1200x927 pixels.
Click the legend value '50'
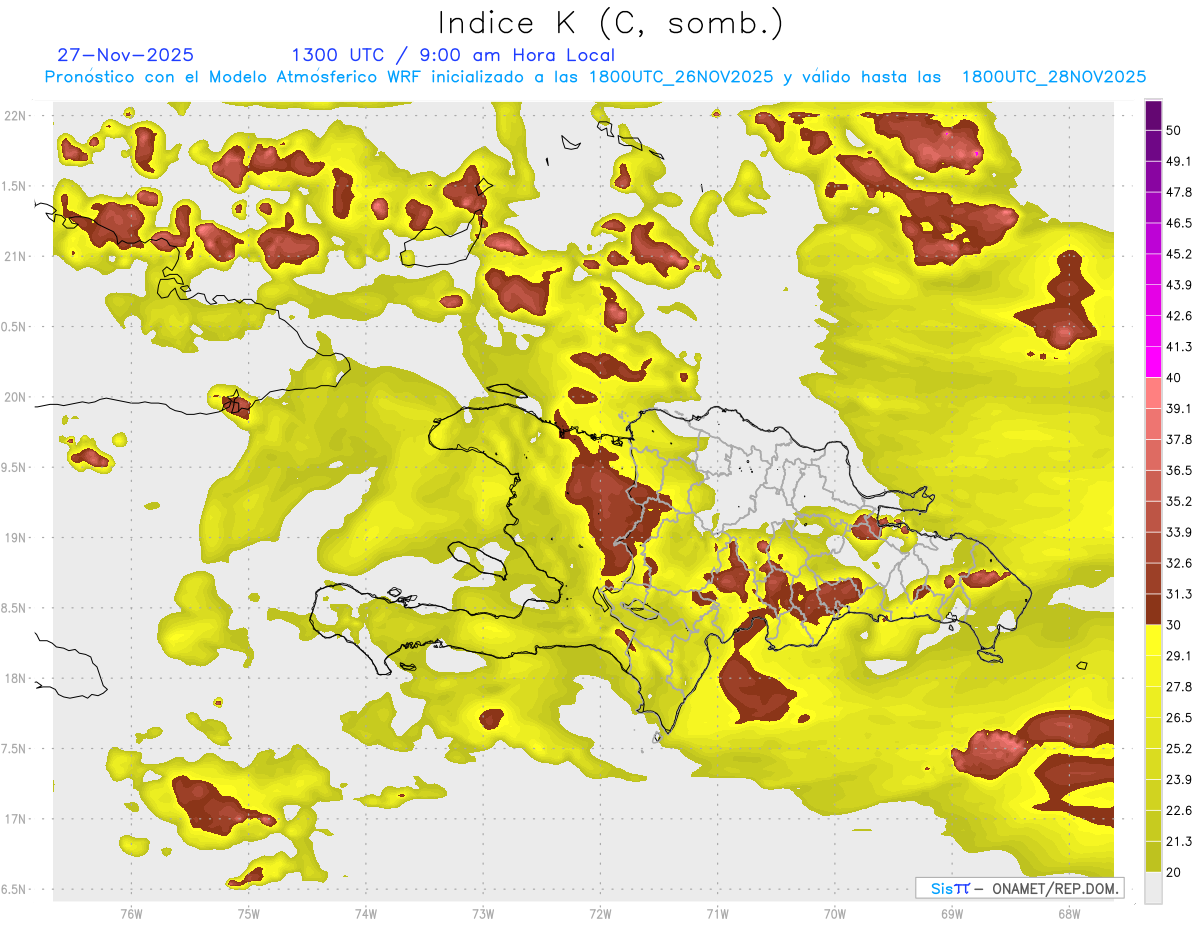[x=1174, y=130]
